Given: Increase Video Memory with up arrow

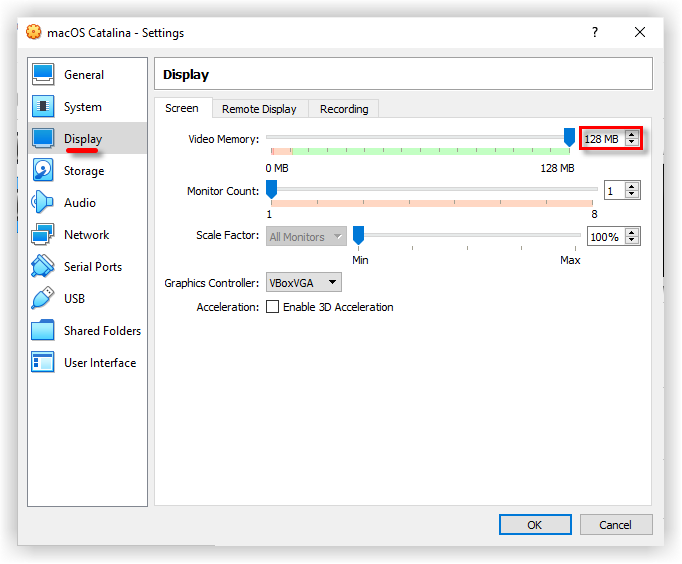Looking at the screenshot, I should [632, 135].
